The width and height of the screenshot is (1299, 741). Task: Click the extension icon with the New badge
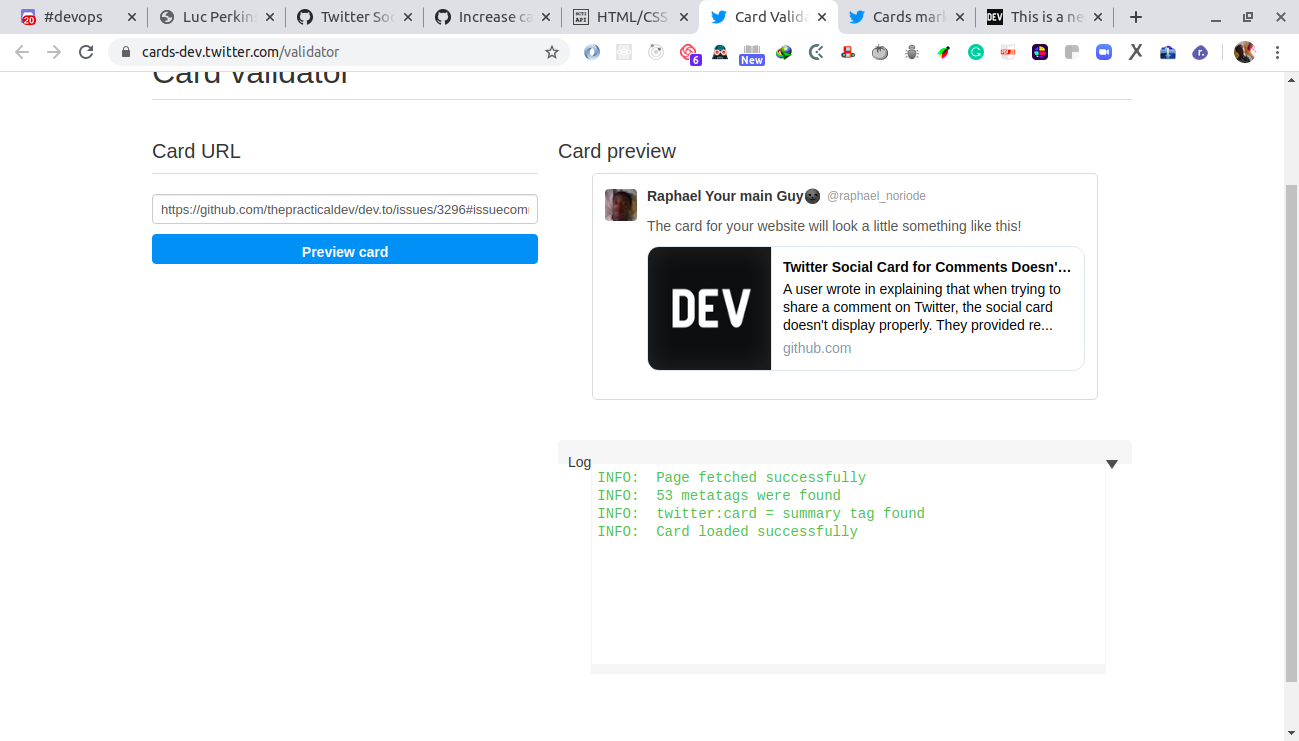point(752,52)
